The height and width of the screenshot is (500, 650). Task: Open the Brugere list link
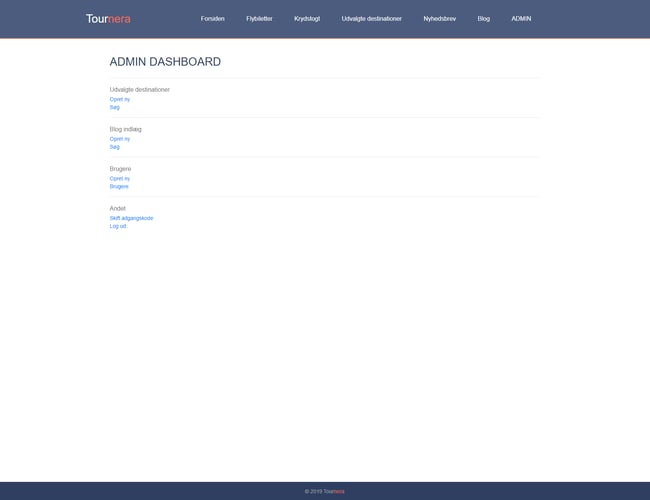click(119, 186)
